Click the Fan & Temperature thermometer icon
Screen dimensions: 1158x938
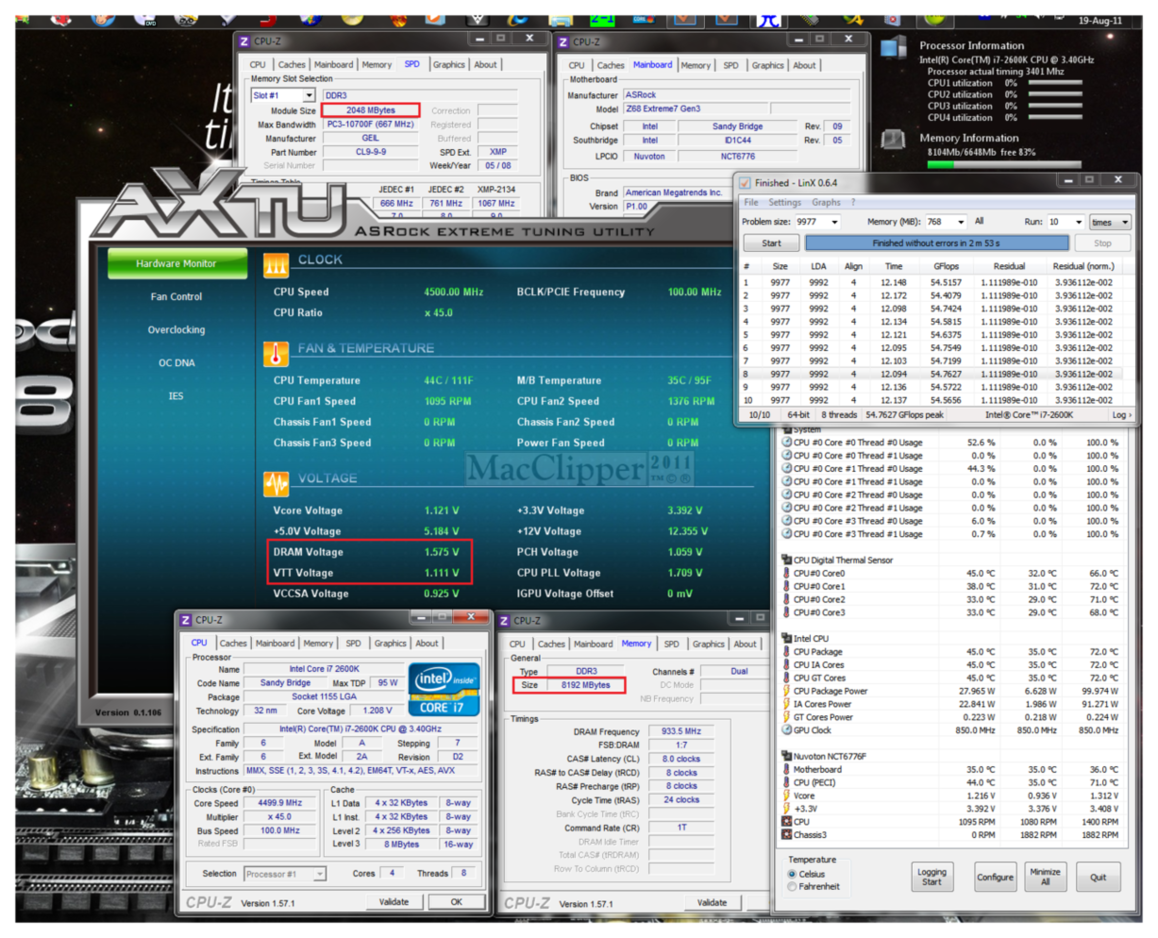(275, 353)
